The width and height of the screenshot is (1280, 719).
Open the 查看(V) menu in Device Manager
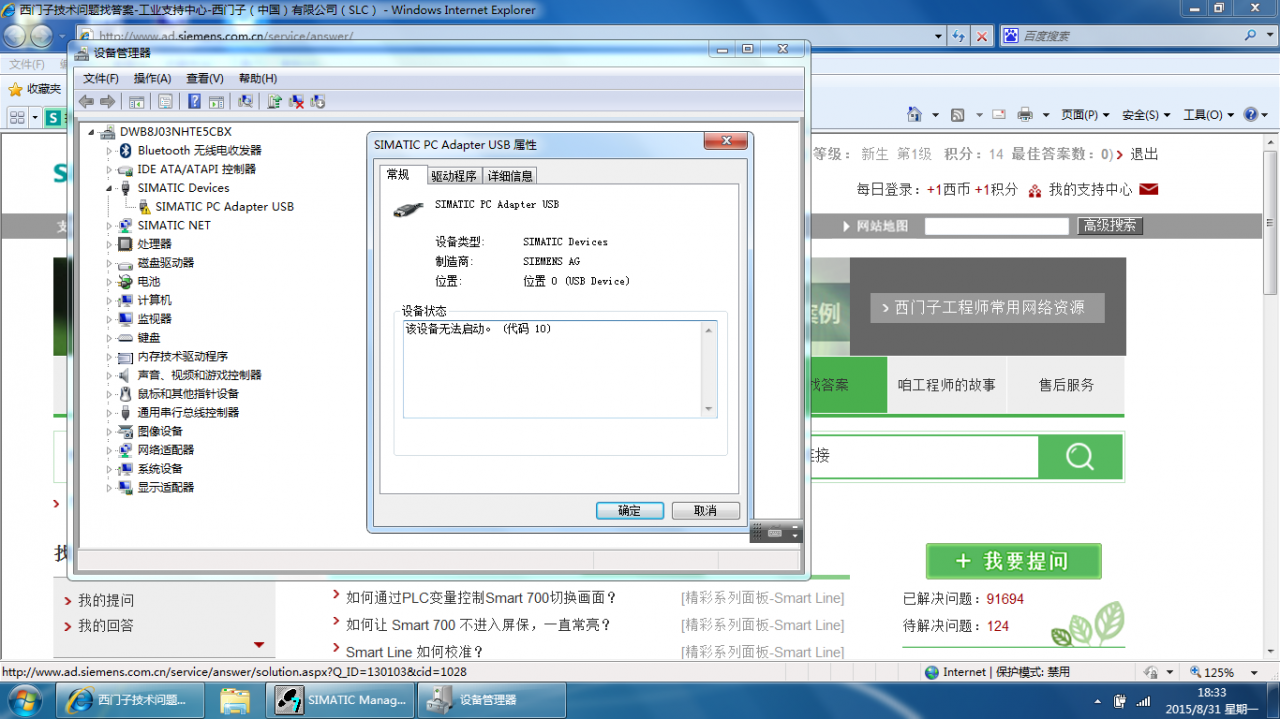tap(205, 78)
